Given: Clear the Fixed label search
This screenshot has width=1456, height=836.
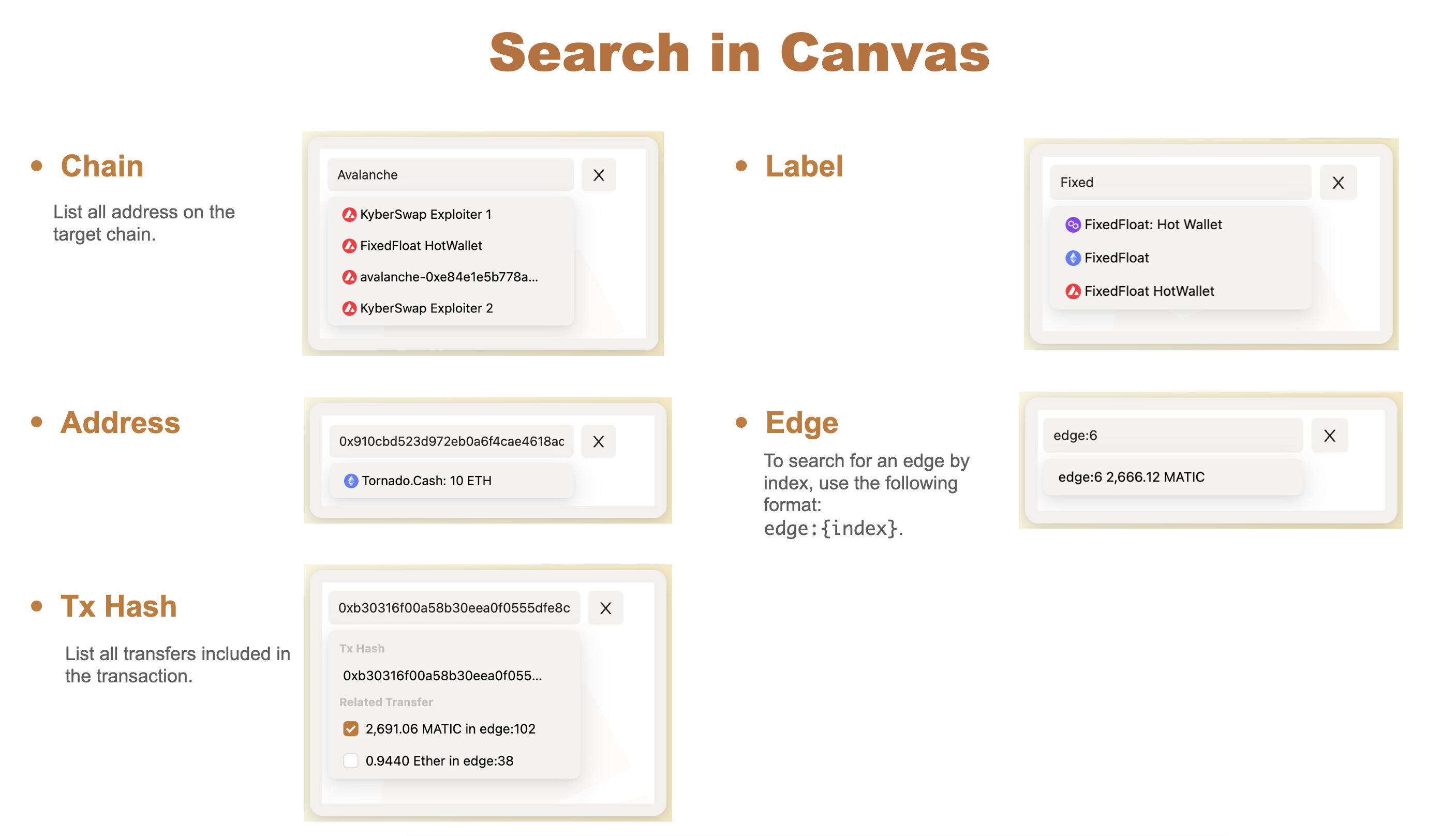Looking at the screenshot, I should point(1337,183).
